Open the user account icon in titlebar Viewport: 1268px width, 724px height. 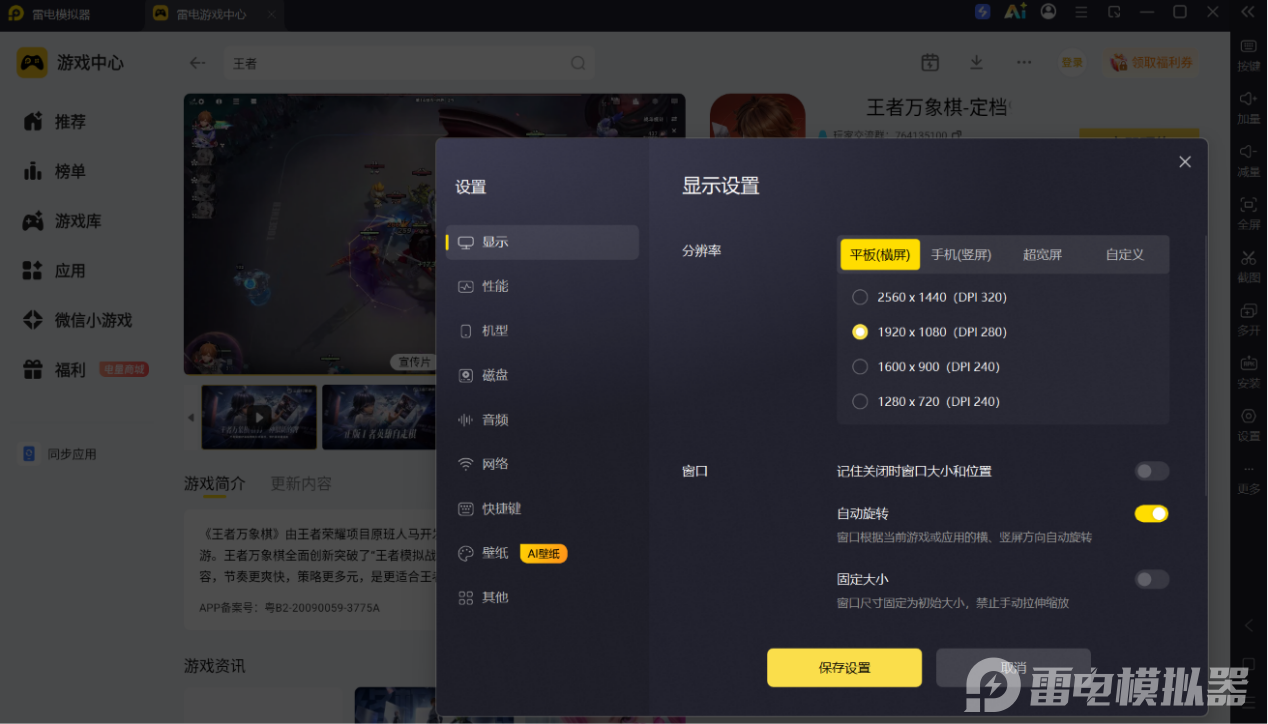(x=1048, y=12)
